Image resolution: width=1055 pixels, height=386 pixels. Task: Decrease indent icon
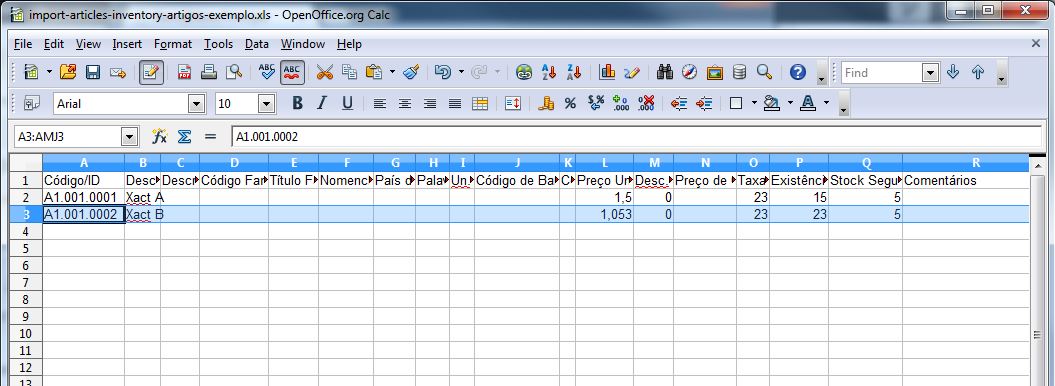tap(679, 104)
